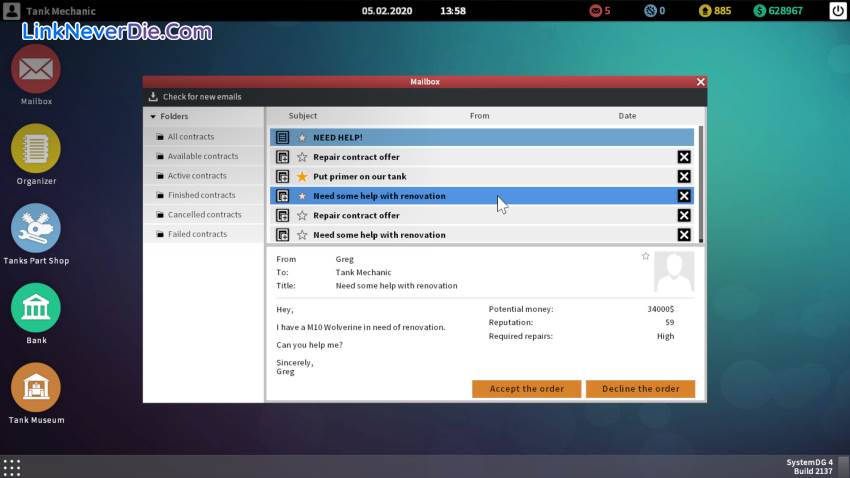The height and width of the screenshot is (478, 850).
Task: Accept the order from Greg
Action: click(526, 389)
